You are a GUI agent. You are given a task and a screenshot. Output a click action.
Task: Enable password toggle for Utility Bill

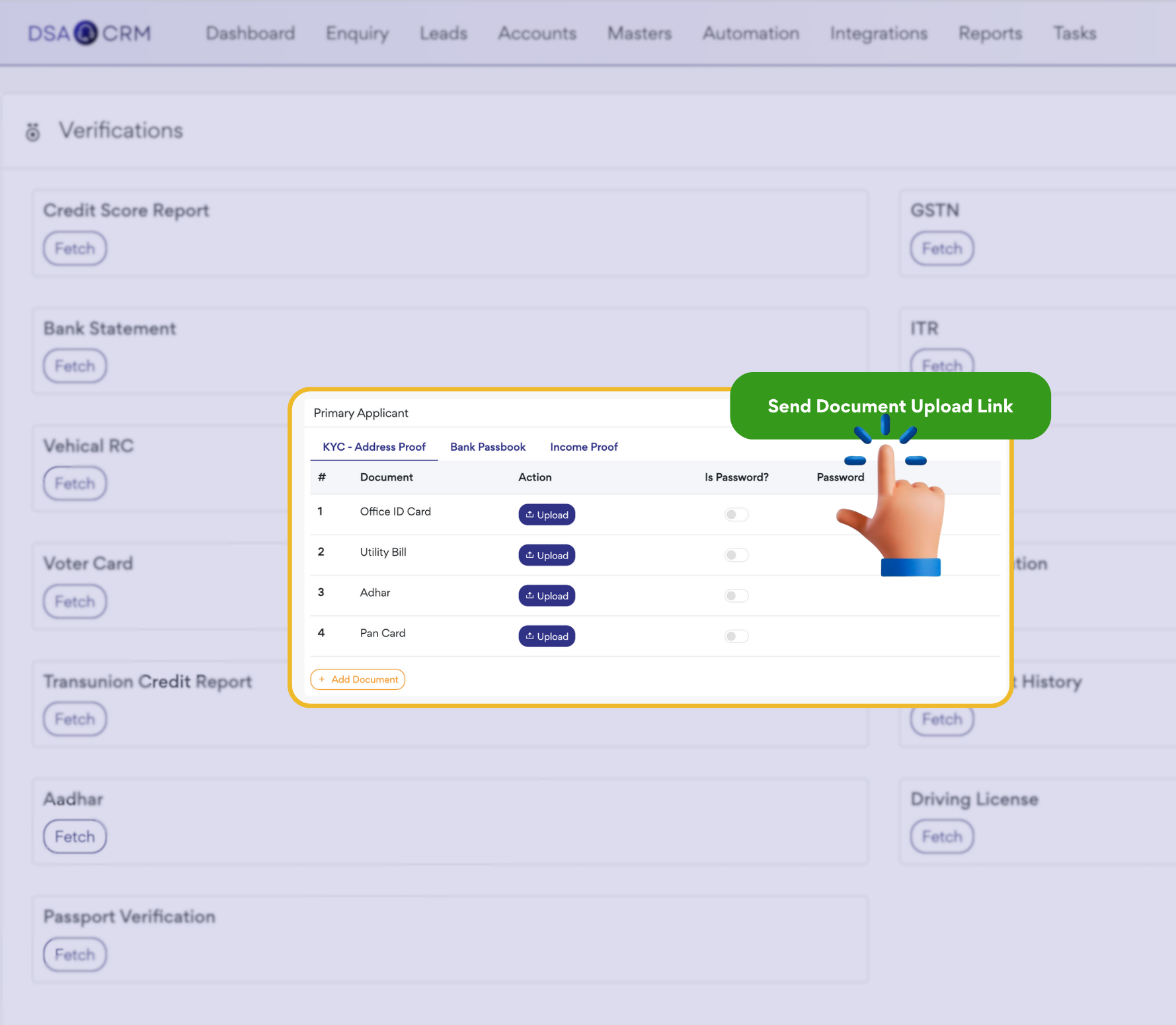pos(736,555)
